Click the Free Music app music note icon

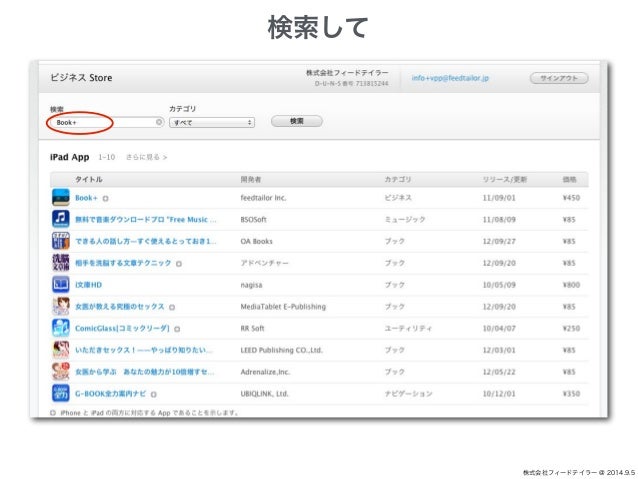pos(61,219)
